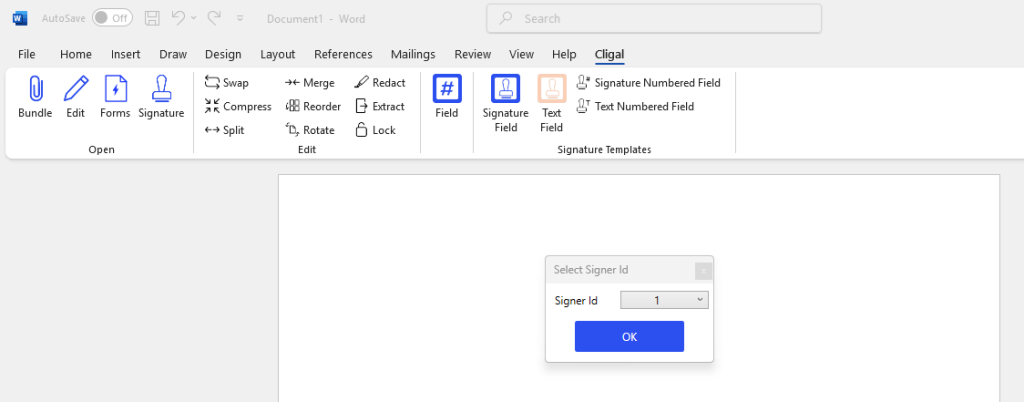Close the Select Signer Id dialog

(703, 270)
